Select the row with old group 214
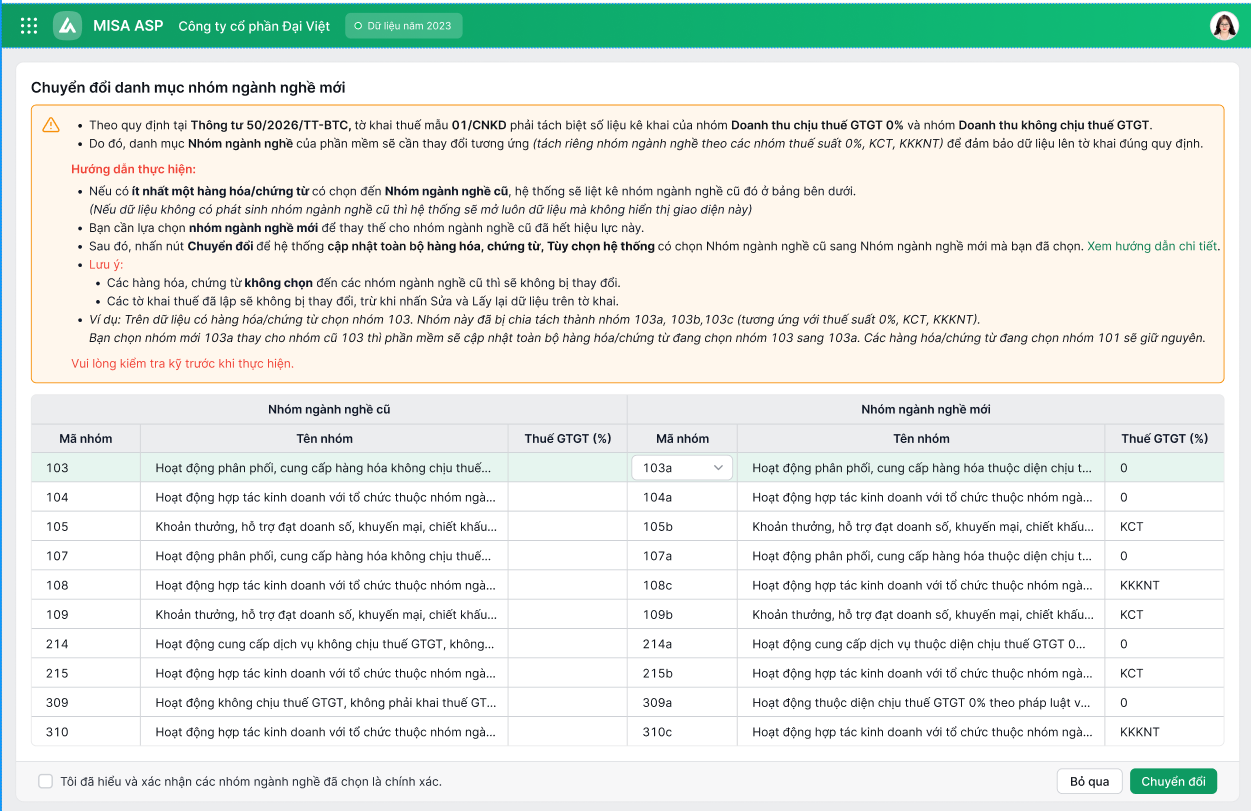This screenshot has width=1251, height=811. pyautogui.click(x=627, y=644)
